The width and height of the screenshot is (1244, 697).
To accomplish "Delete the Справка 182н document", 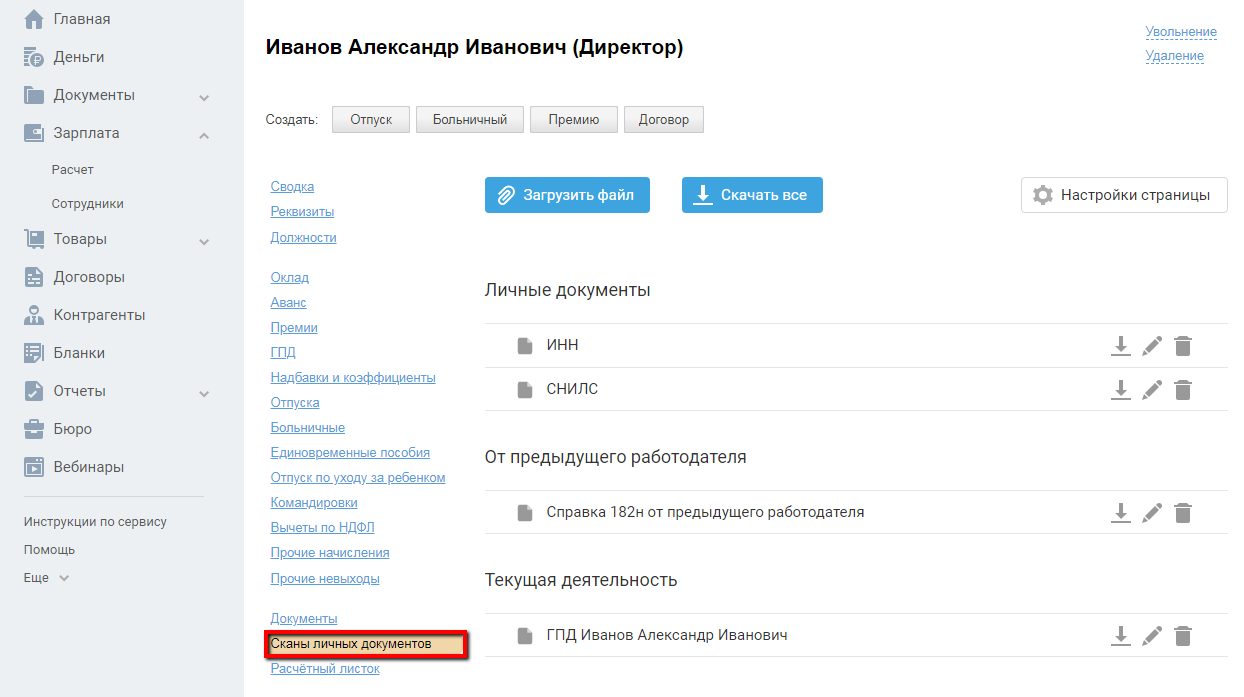I will tap(1183, 513).
